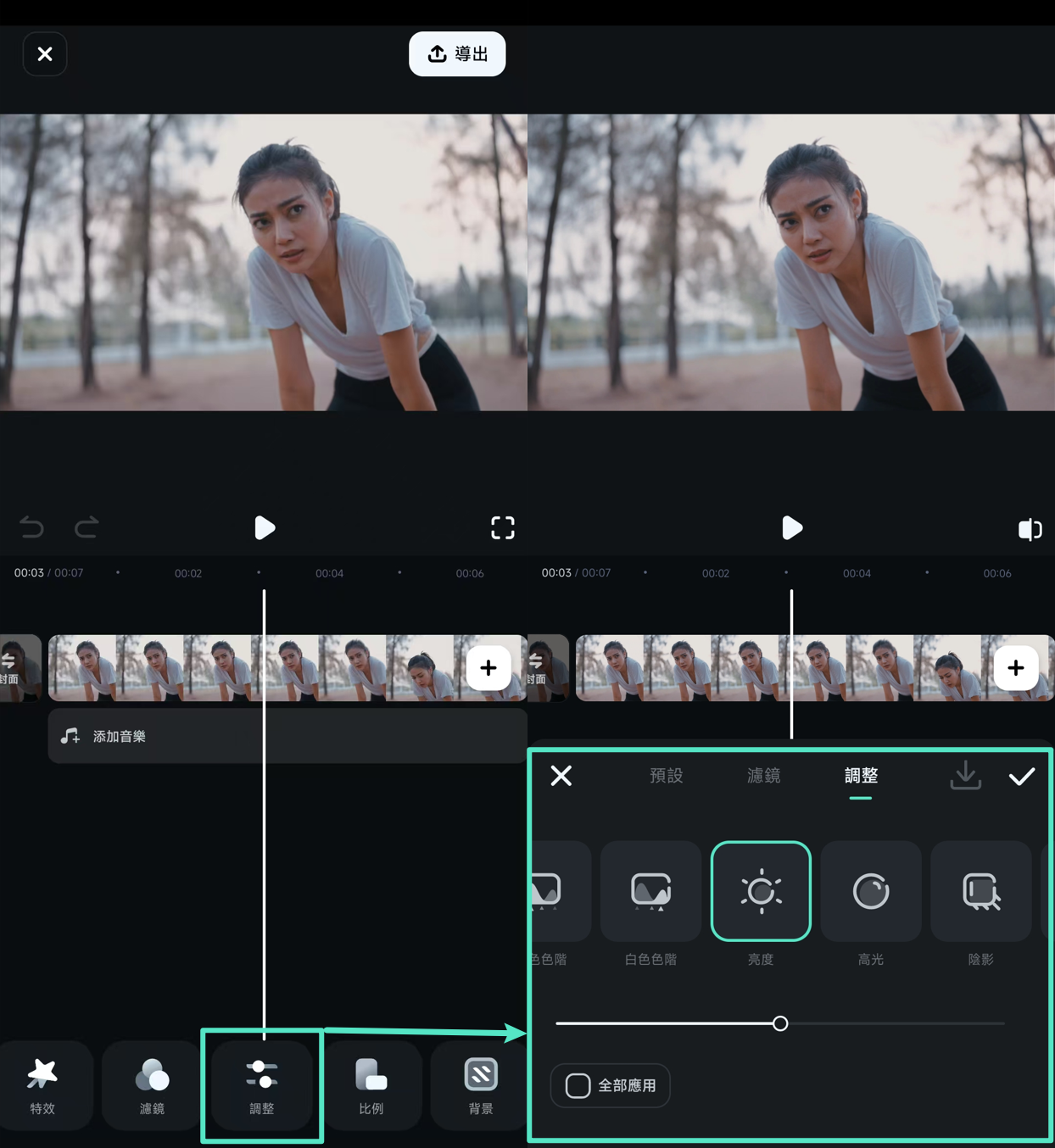Image resolution: width=1055 pixels, height=1148 pixels.
Task: Select the 亮度 brightness adjustment
Action: pyautogui.click(x=761, y=892)
